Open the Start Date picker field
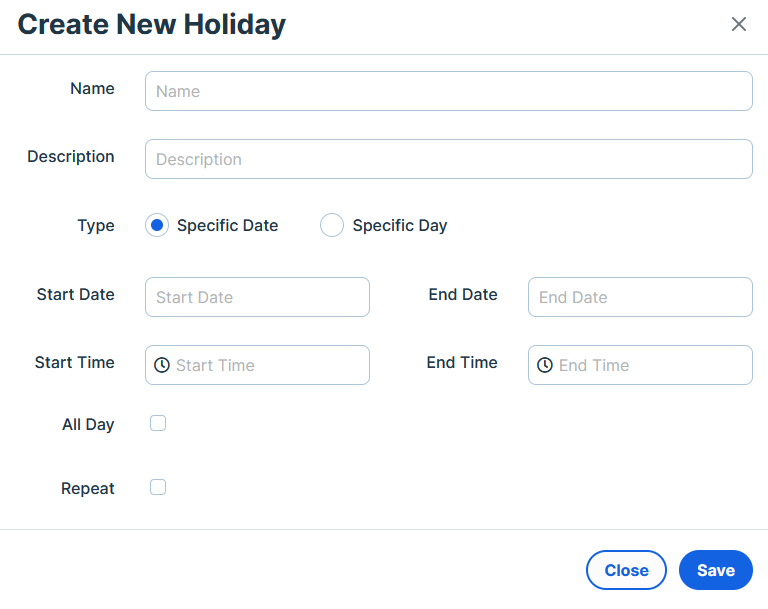The height and width of the screenshot is (609, 768). pos(257,297)
